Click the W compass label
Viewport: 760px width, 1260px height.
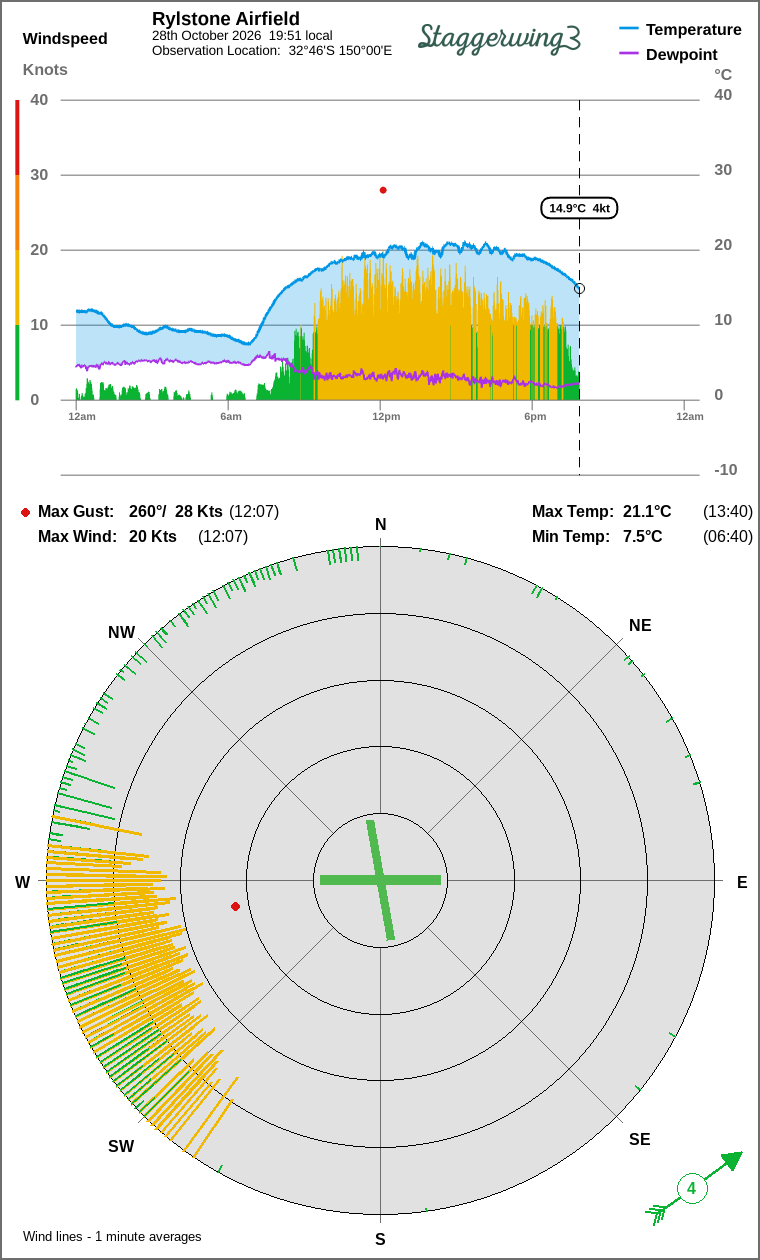(22, 882)
